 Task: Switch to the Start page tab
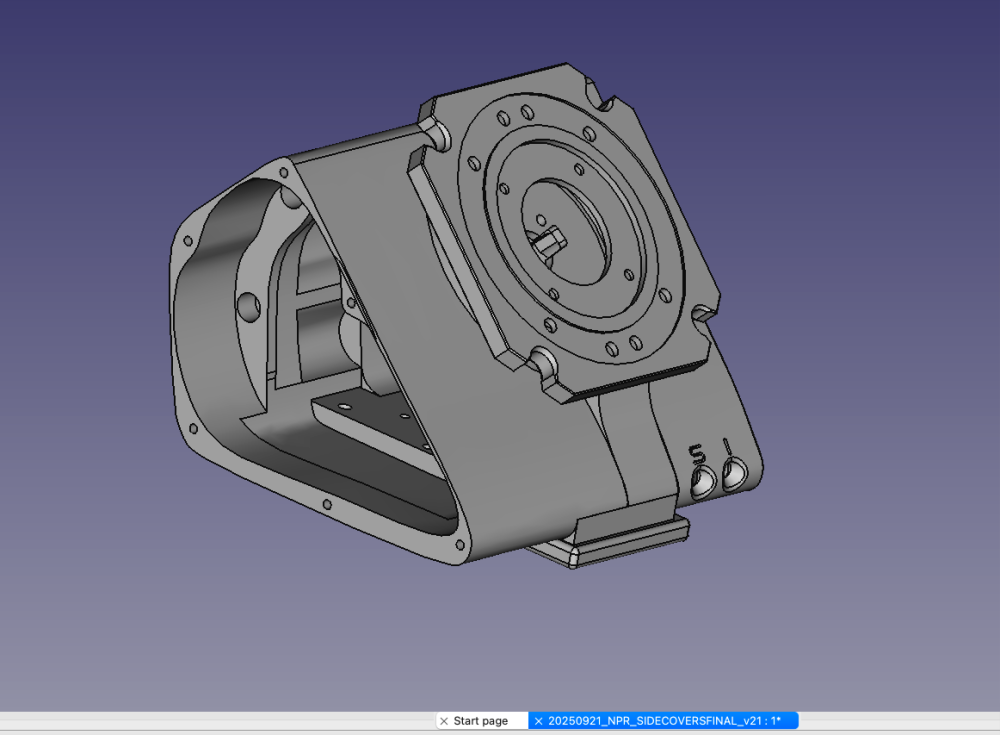click(480, 721)
